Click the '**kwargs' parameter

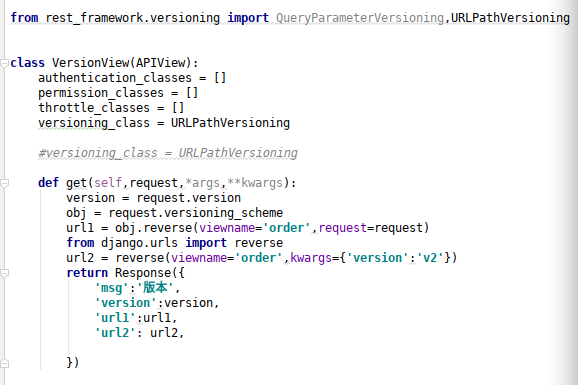coord(255,183)
